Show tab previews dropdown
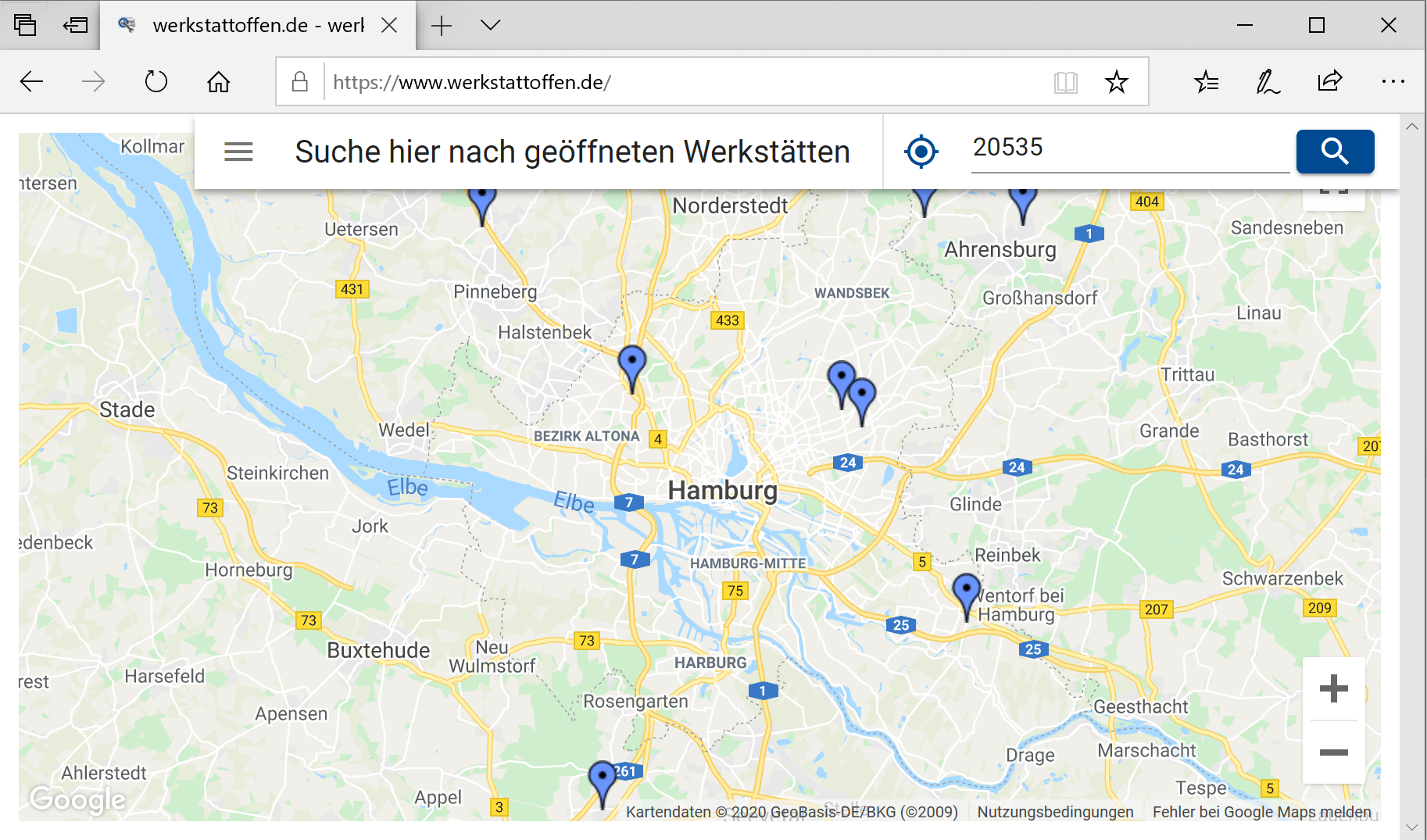 pyautogui.click(x=490, y=26)
